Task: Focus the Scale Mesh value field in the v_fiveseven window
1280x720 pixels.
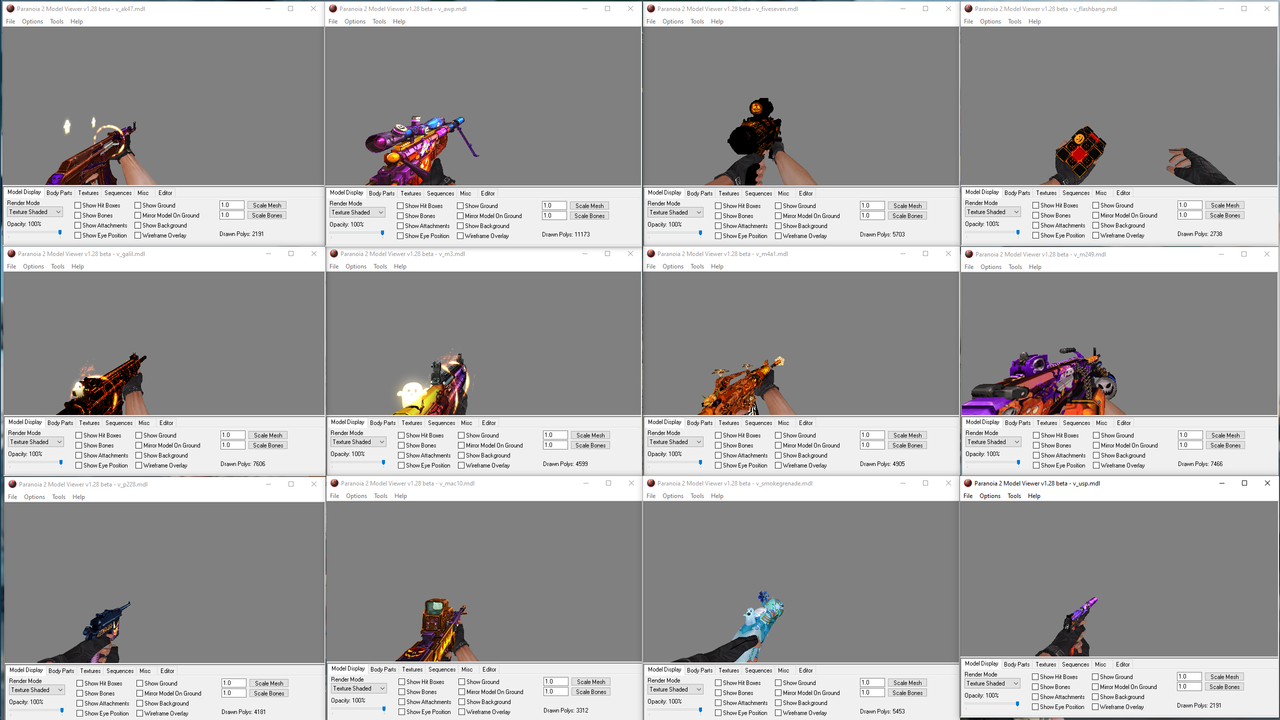Action: pos(872,206)
